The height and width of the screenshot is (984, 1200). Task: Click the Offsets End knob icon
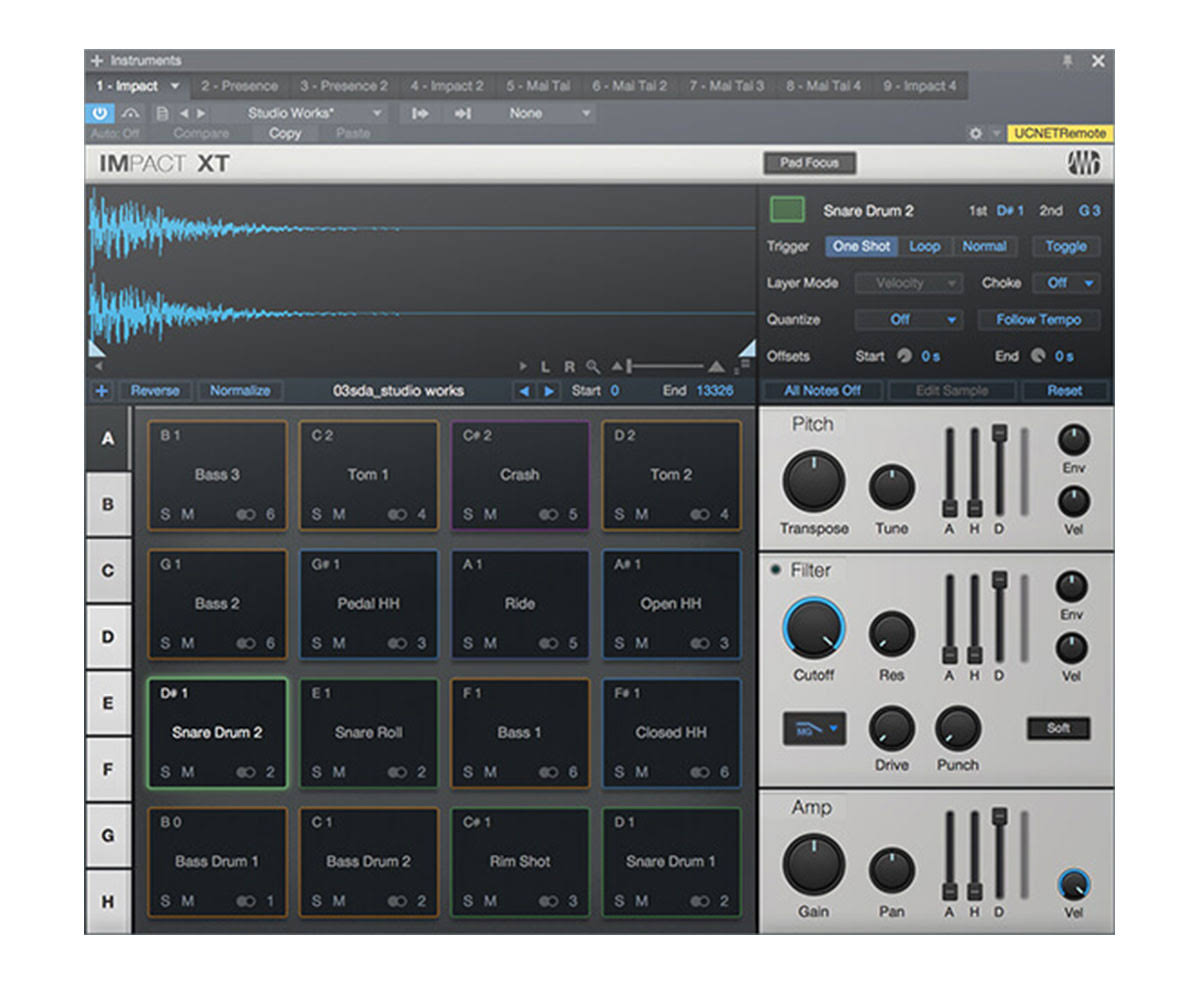(1037, 356)
